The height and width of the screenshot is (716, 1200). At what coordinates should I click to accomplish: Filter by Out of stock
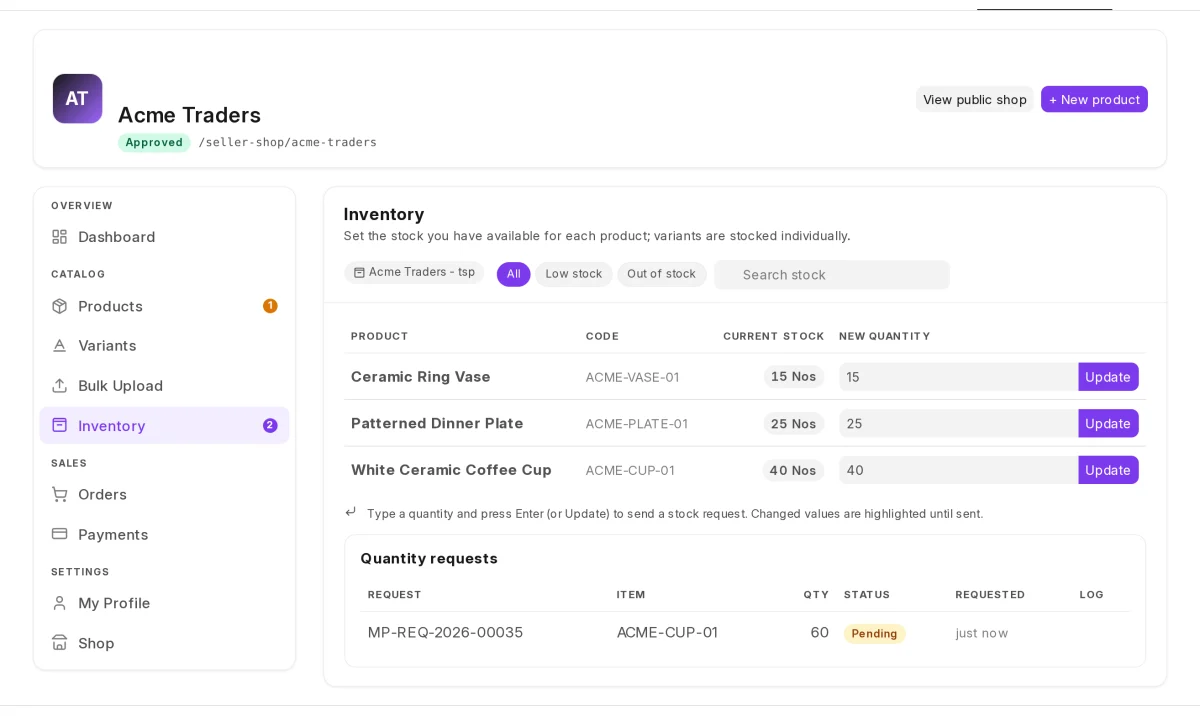661,274
